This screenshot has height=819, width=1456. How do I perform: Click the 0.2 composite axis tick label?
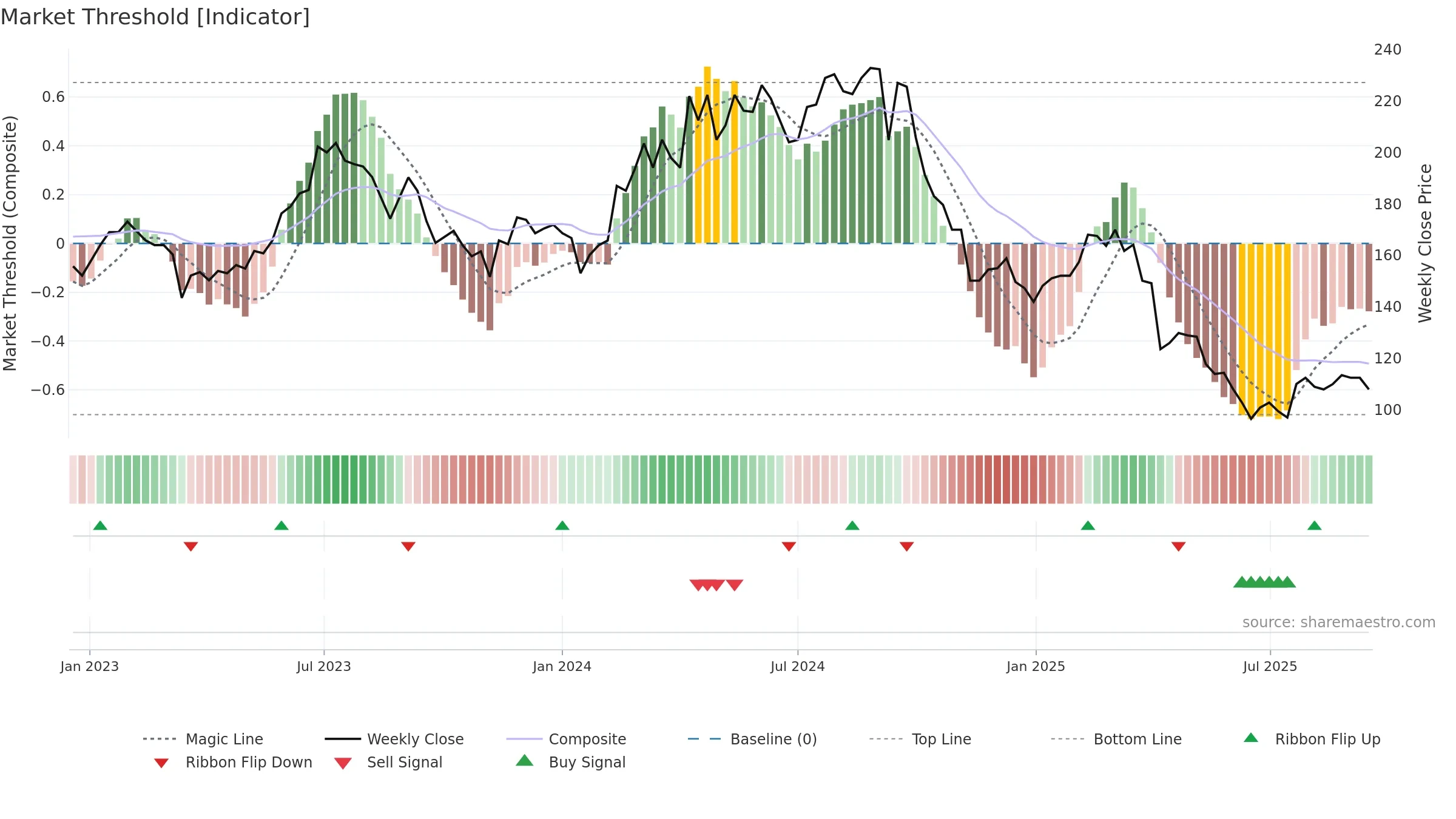pos(53,195)
